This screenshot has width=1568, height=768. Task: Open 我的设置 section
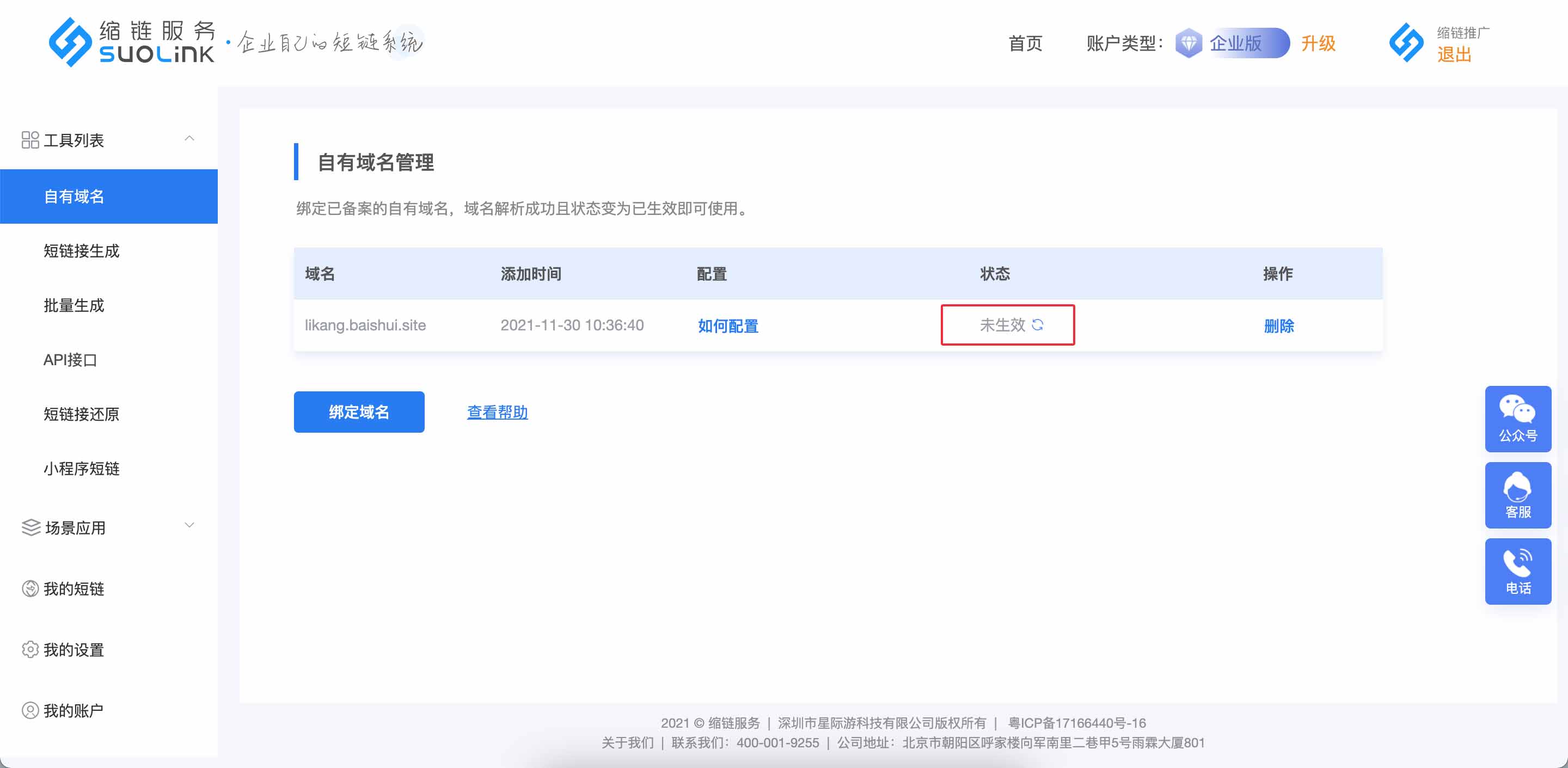73,649
